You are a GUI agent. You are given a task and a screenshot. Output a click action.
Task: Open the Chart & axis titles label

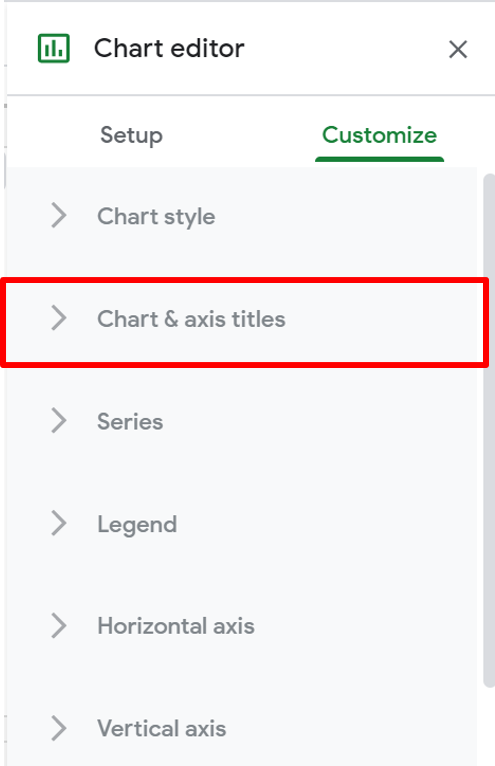[191, 319]
